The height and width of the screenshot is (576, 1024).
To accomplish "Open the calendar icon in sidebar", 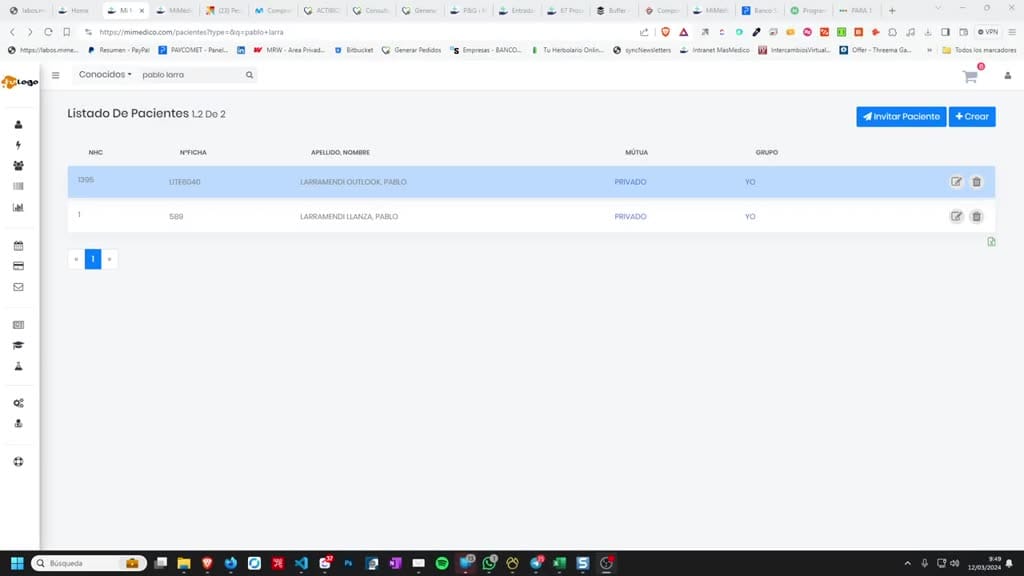I will click(x=18, y=246).
